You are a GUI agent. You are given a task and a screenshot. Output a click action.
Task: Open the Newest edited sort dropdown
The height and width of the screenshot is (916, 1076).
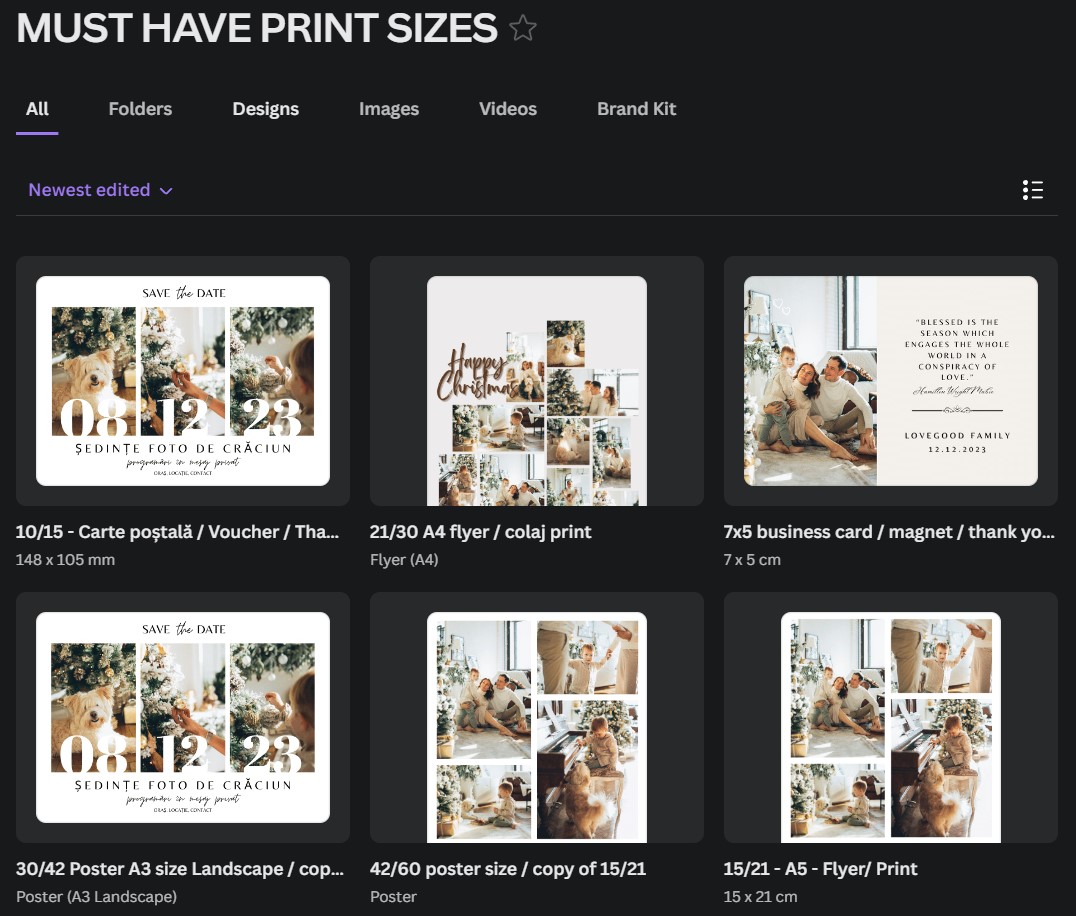(x=100, y=190)
